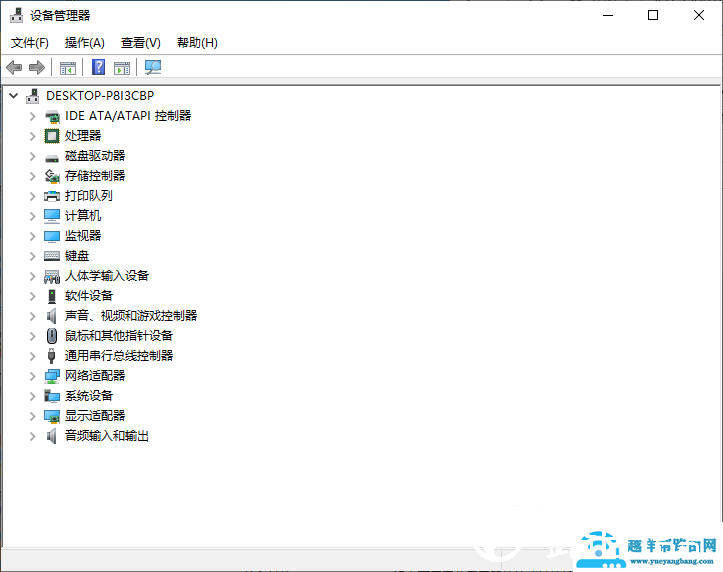Open the 帮助(H) menu

pos(197,43)
